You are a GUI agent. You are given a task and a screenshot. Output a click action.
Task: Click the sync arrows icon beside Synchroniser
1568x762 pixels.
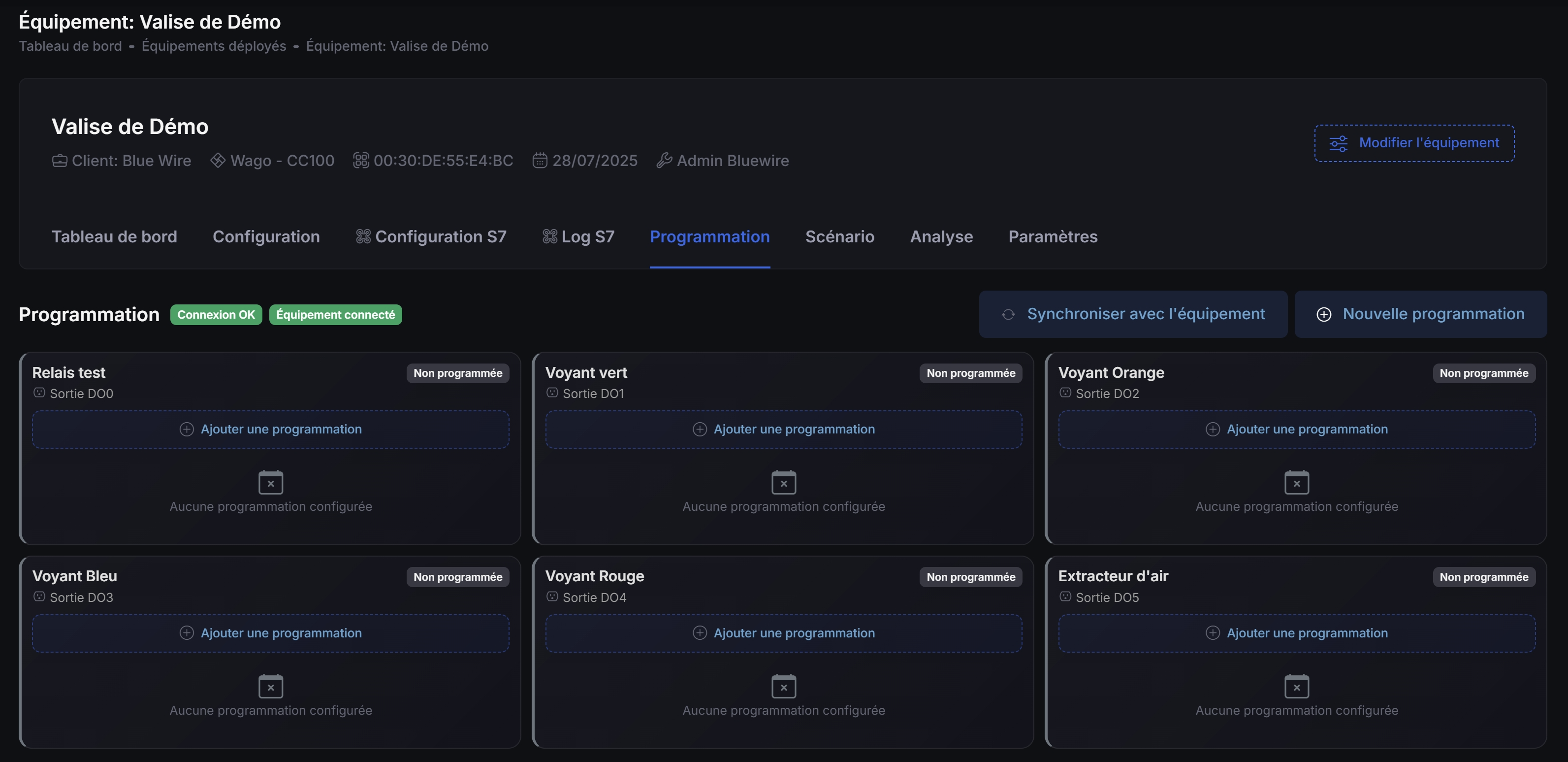coord(1008,314)
